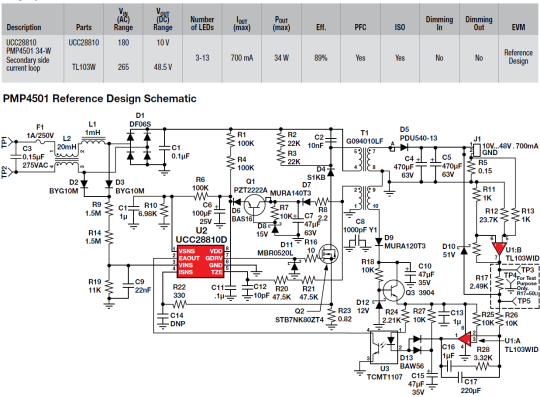Click the 'STB7NK80ZT4' part label

pyautogui.click(x=299, y=320)
